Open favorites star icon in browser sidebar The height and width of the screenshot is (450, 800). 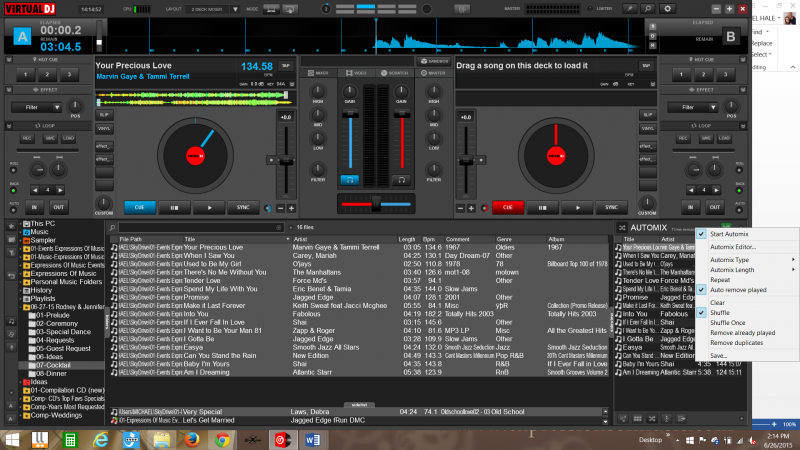[x=11, y=226]
